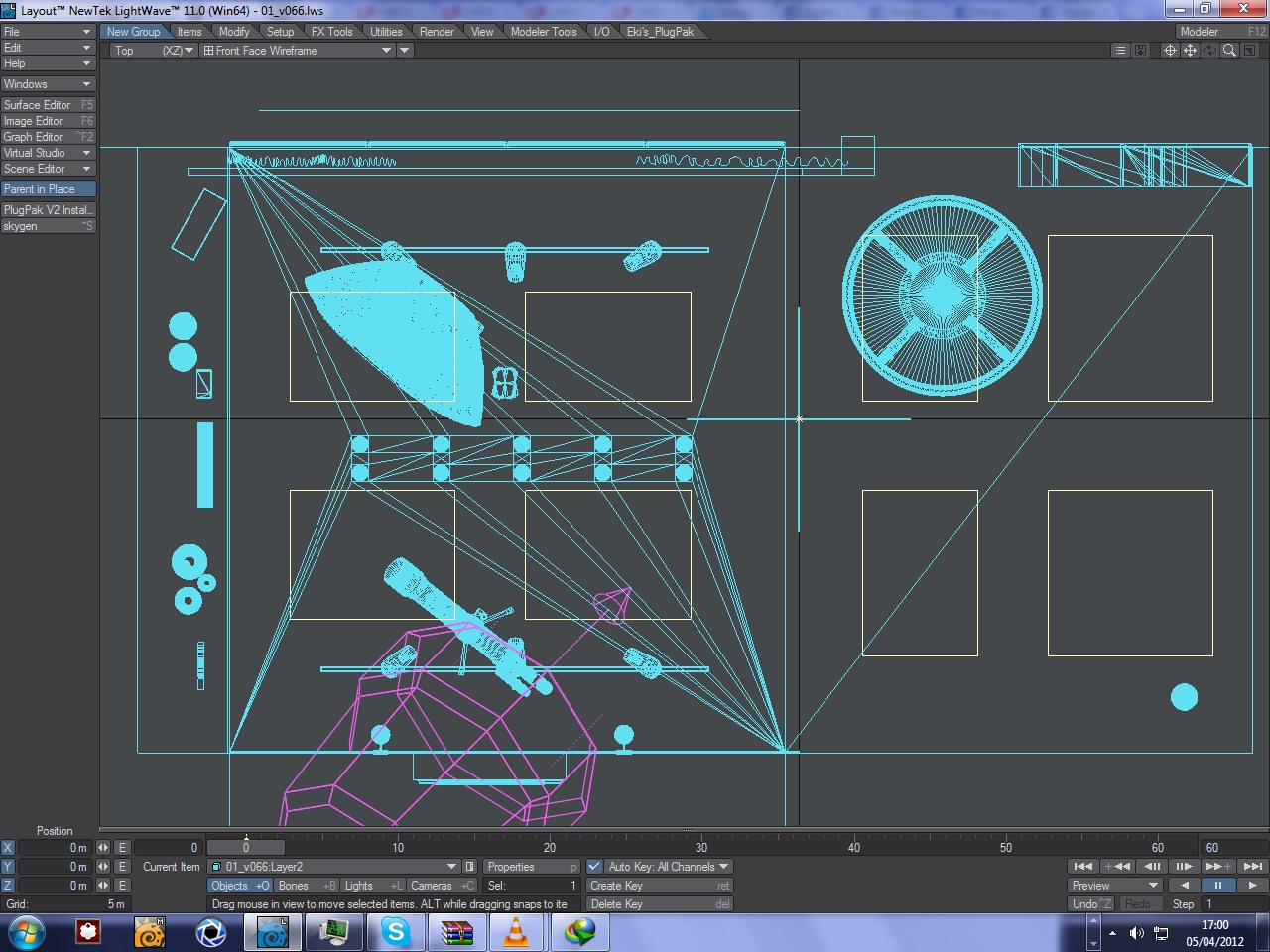
Task: Click the viewport zoom magnifier icon
Action: click(x=1229, y=51)
